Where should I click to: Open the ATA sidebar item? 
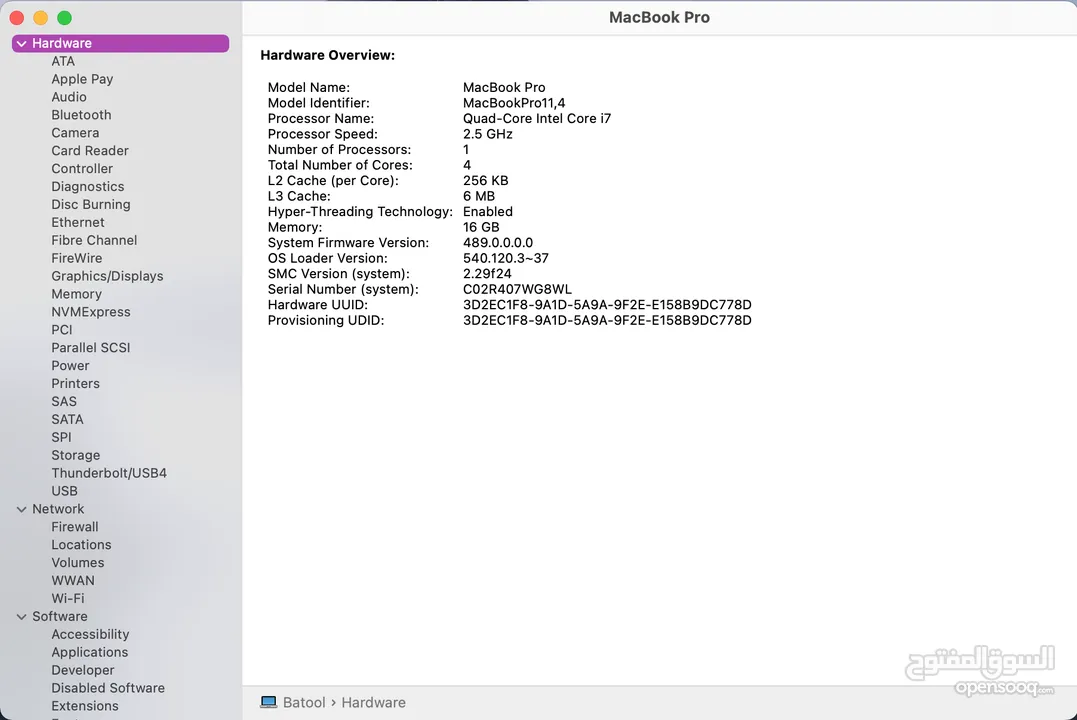coord(63,61)
